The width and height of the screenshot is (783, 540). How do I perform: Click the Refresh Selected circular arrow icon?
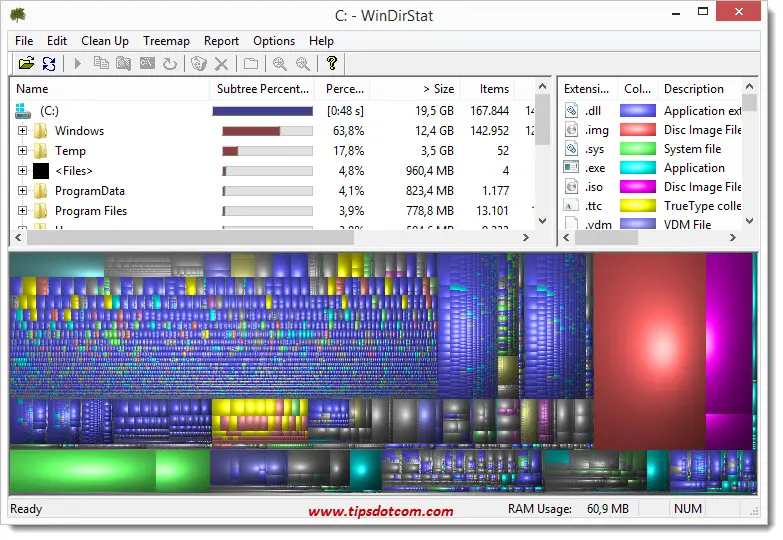tap(170, 63)
